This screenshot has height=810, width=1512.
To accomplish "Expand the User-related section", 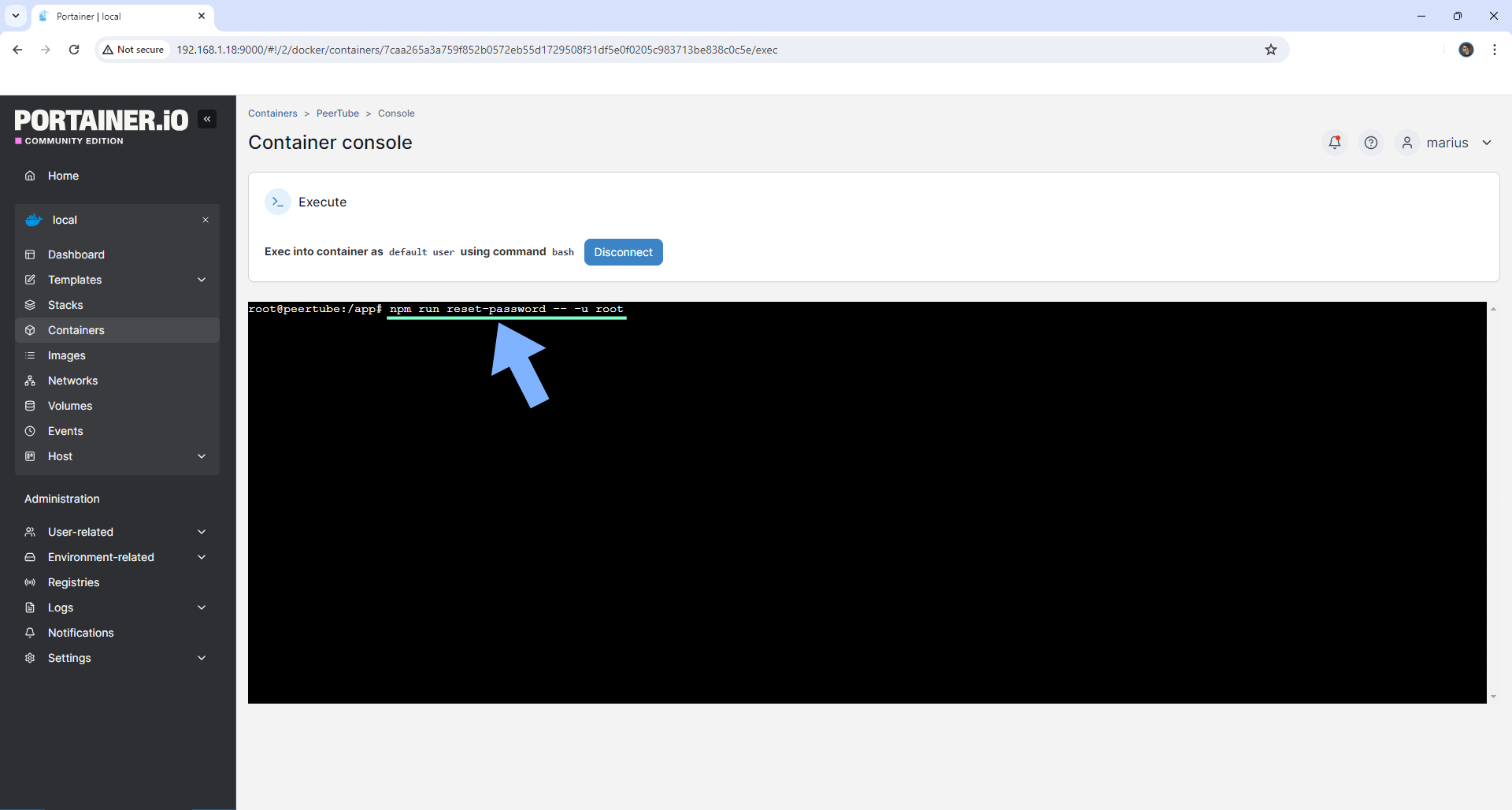I will 79,532.
